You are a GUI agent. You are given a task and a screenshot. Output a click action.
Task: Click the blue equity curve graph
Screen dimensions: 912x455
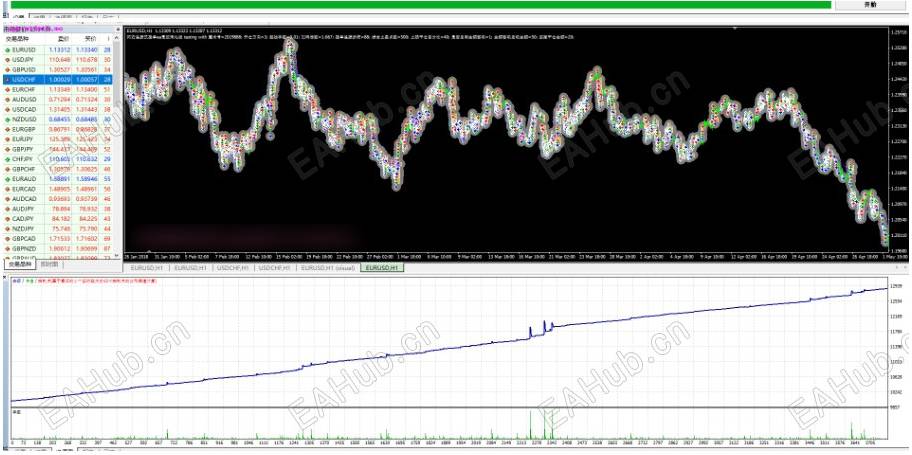(449, 342)
